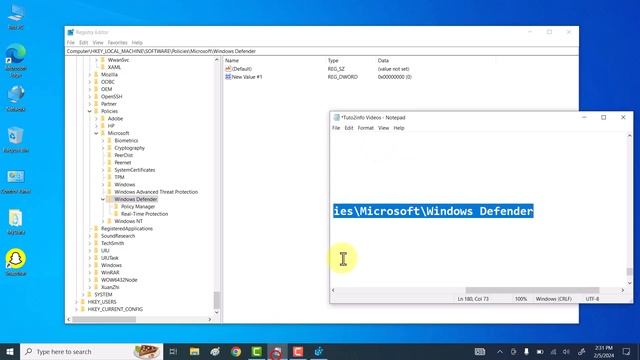
Task: Expand the SYSTEM registry hive
Action: tap(83, 294)
